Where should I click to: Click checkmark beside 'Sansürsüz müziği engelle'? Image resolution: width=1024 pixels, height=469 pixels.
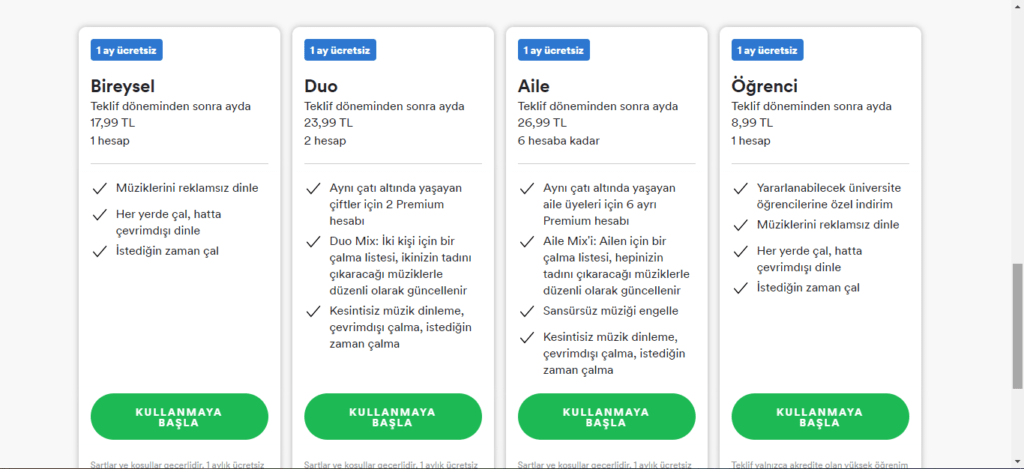click(527, 311)
